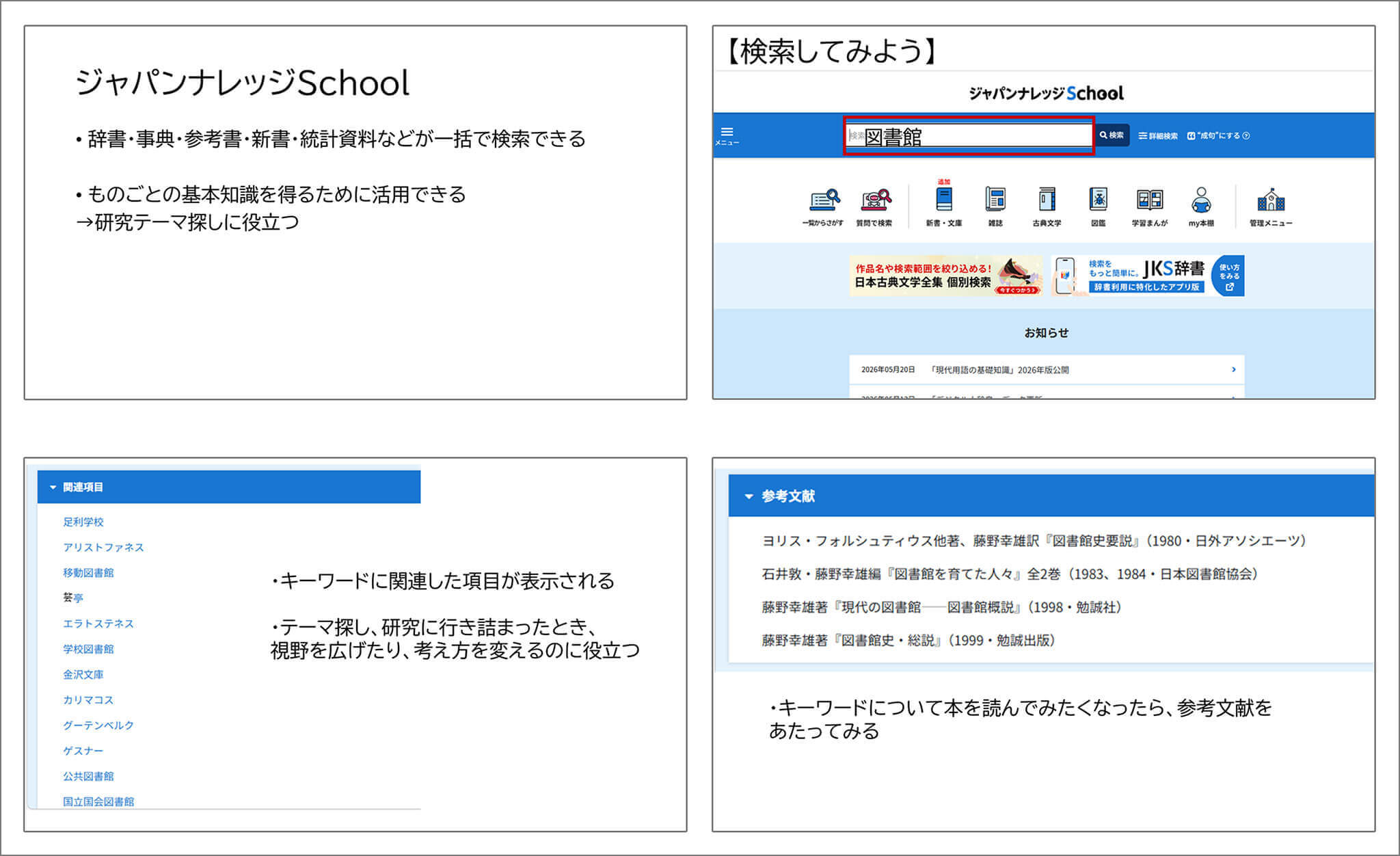
Task: Open the ゲスナー related link
Action: [x=83, y=751]
